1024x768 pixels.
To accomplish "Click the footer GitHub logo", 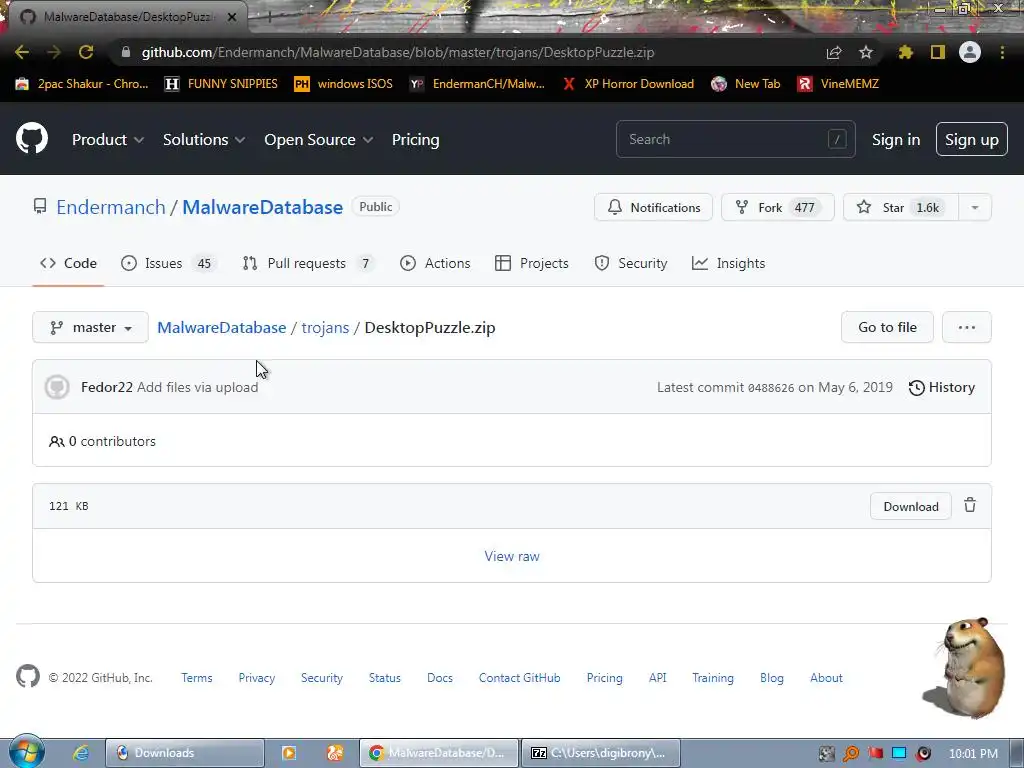I will [x=27, y=677].
